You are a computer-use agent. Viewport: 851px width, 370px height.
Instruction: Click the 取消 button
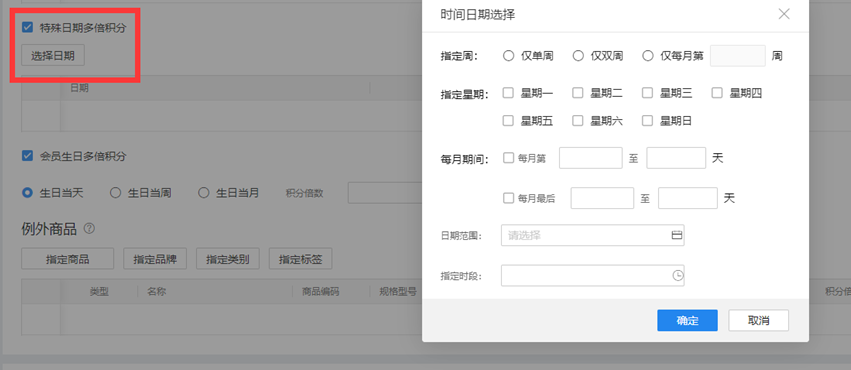tap(758, 321)
